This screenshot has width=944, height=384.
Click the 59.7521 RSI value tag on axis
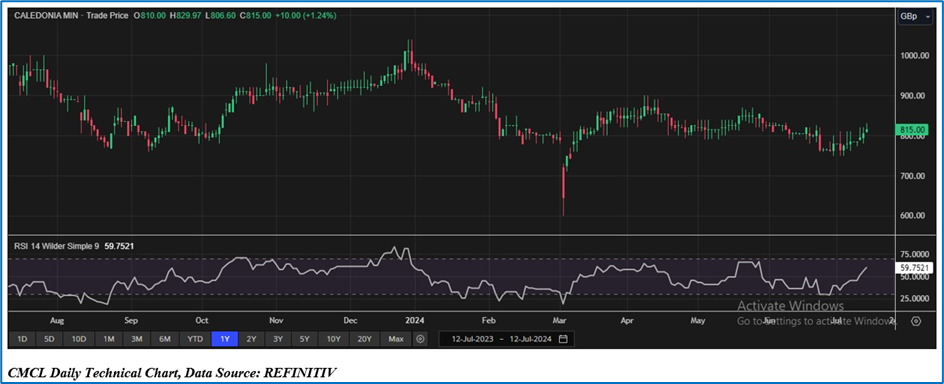pos(915,268)
